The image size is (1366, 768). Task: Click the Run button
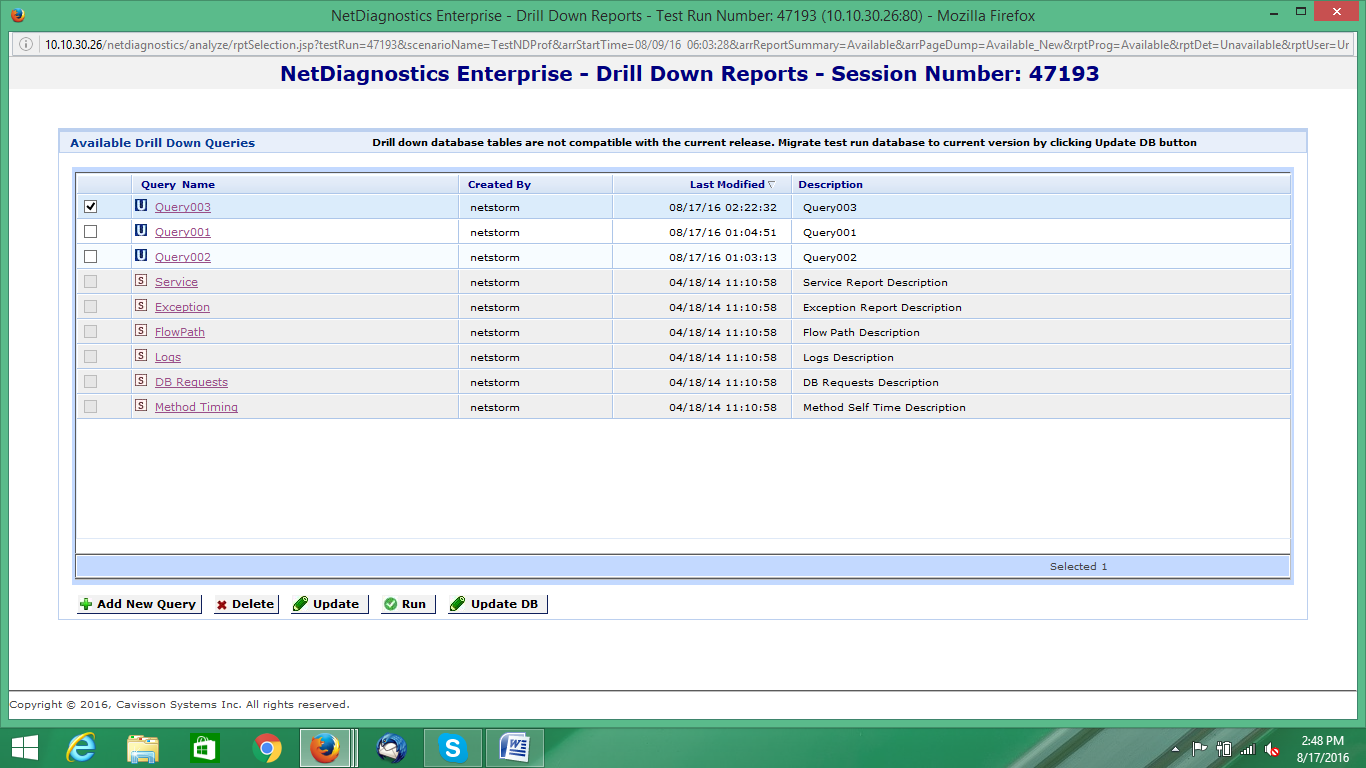coord(408,604)
